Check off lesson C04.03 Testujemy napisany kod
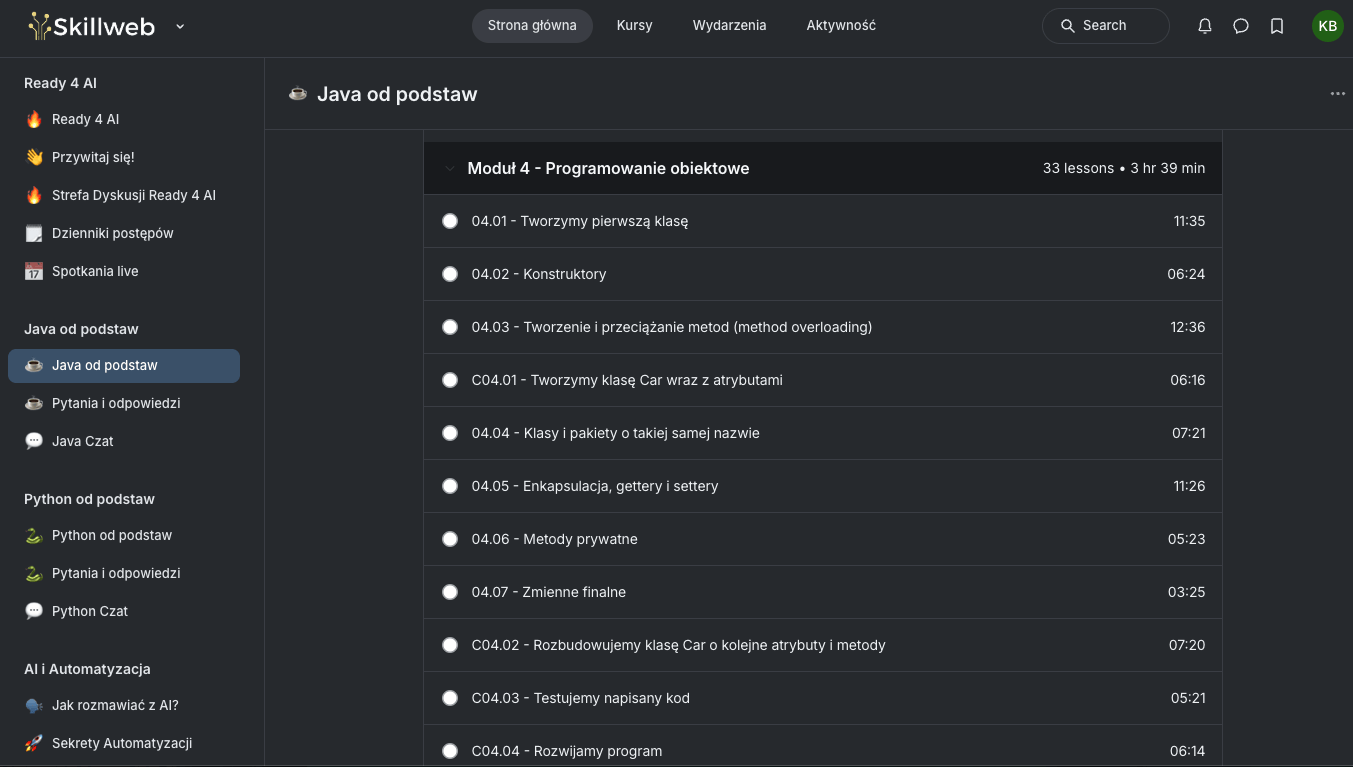 [x=450, y=698]
